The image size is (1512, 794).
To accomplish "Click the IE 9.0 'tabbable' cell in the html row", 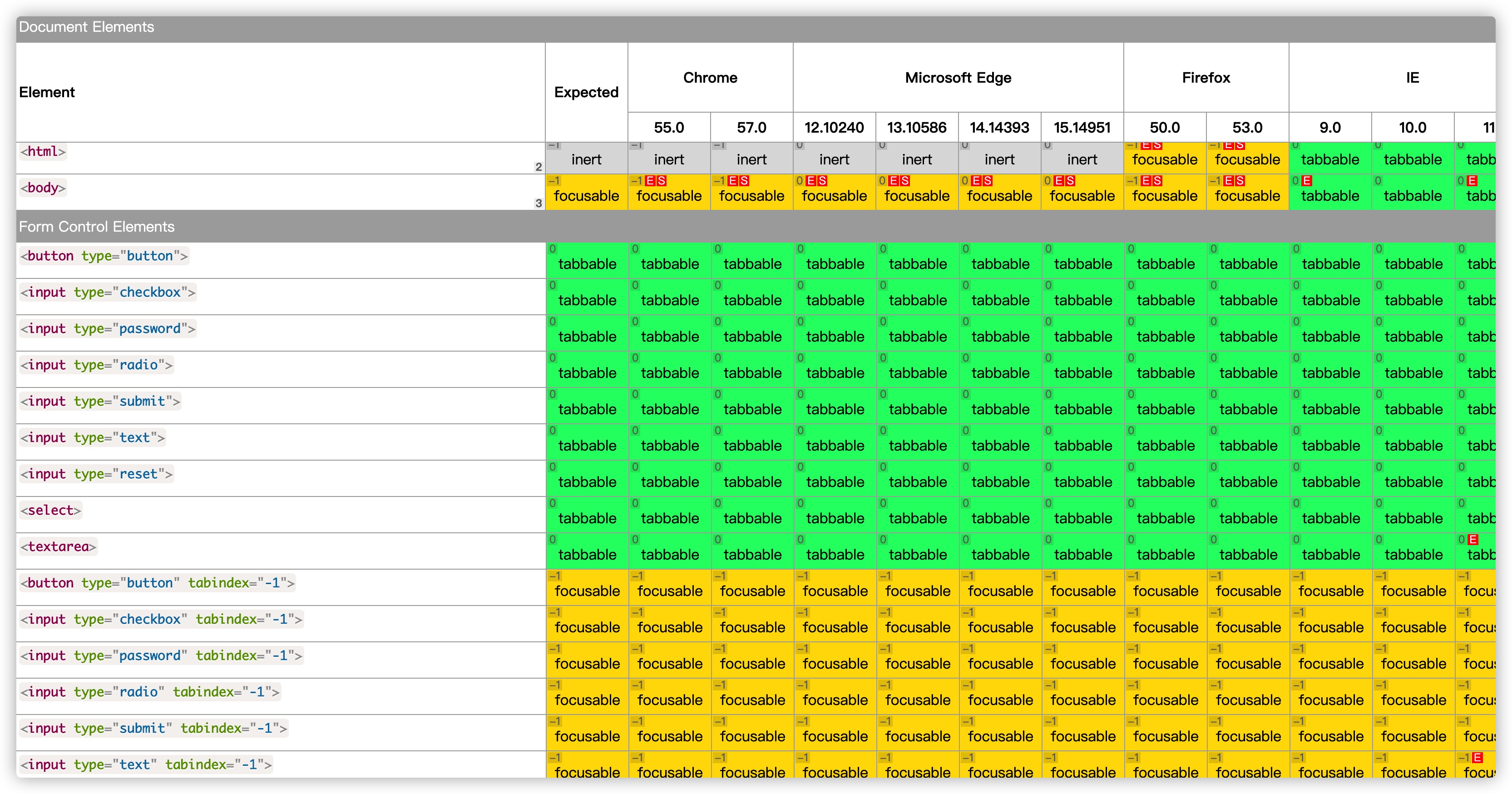I will pos(1330,158).
